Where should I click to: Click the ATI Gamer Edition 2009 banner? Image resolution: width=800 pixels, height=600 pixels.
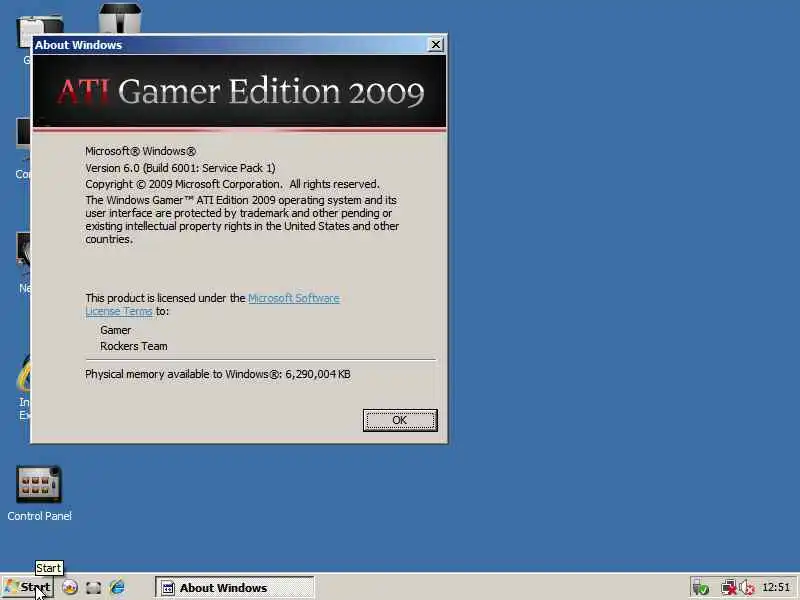pyautogui.click(x=239, y=91)
